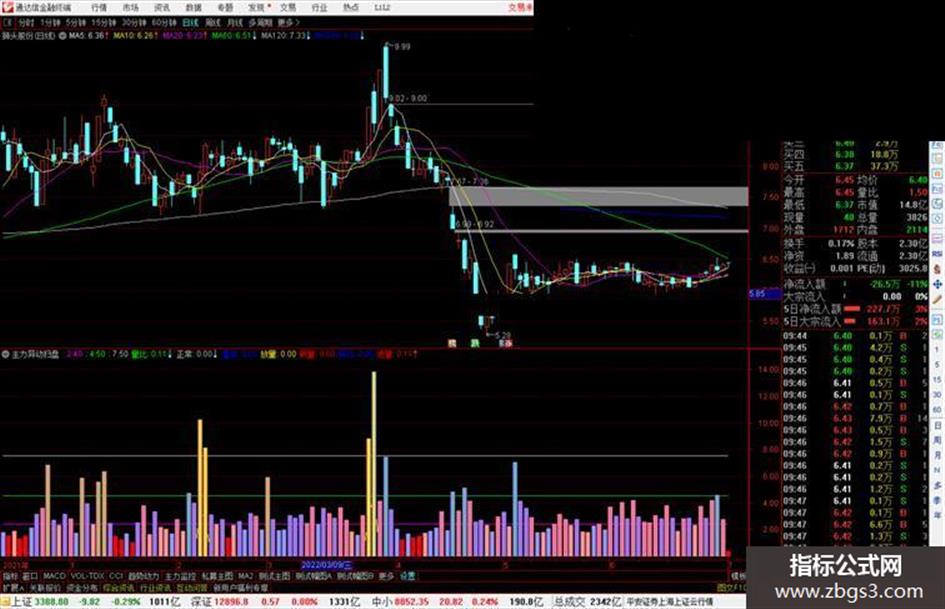Switch to 15分钟 period
The image size is (945, 609).
[103, 22]
